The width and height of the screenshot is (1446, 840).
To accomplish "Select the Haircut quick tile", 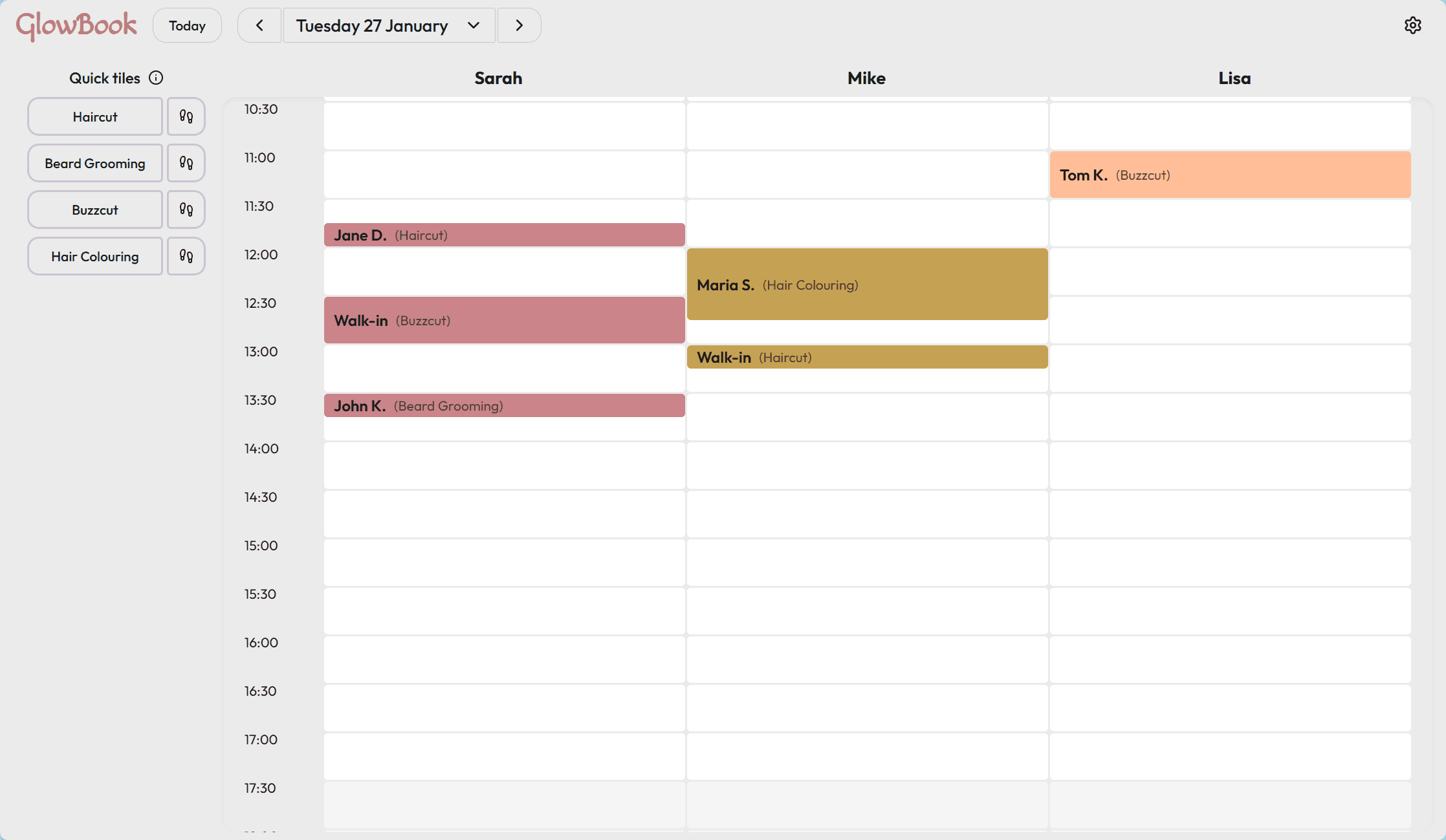I will tap(95, 116).
